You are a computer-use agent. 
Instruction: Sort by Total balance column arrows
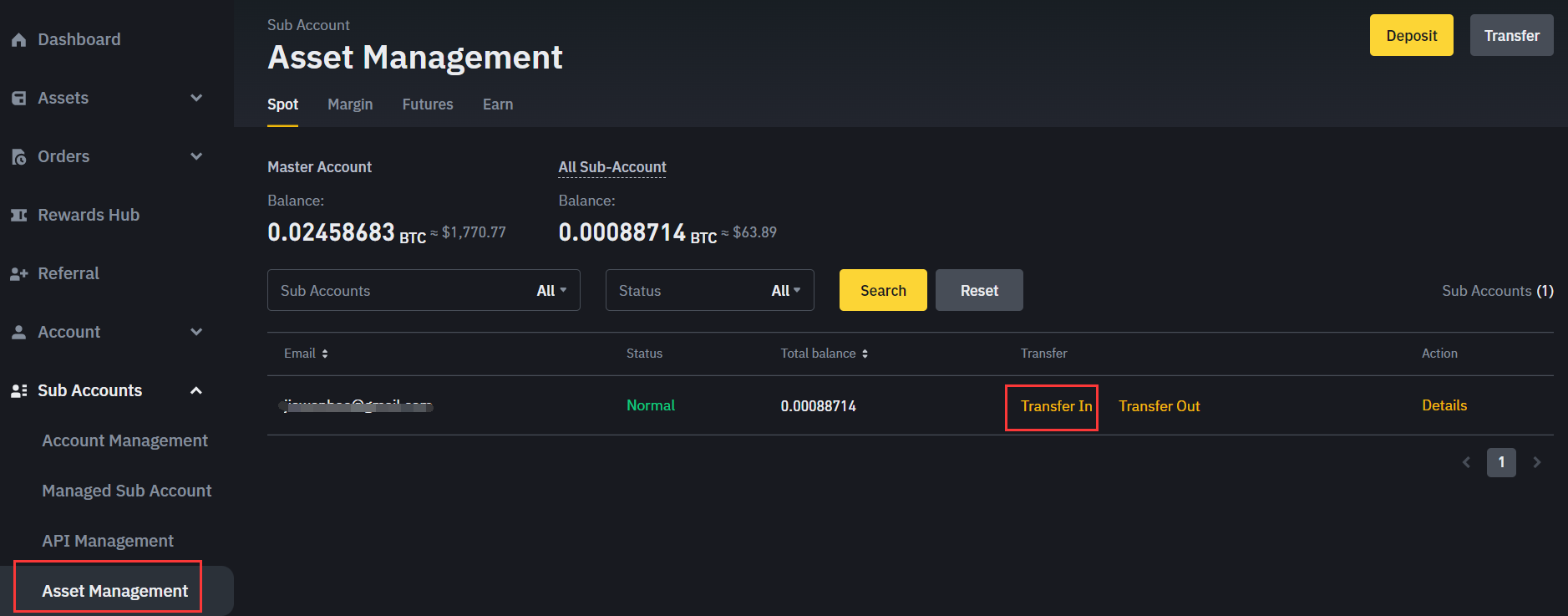pyautogui.click(x=865, y=354)
